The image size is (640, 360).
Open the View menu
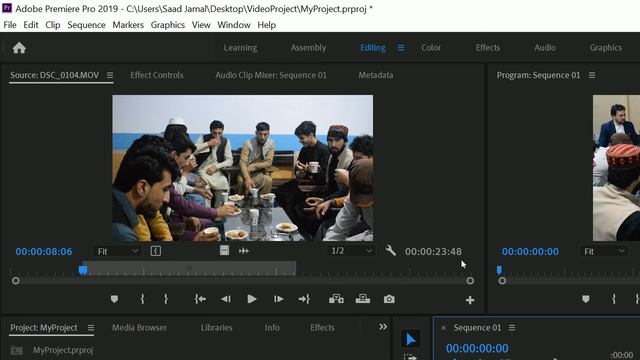(x=201, y=25)
